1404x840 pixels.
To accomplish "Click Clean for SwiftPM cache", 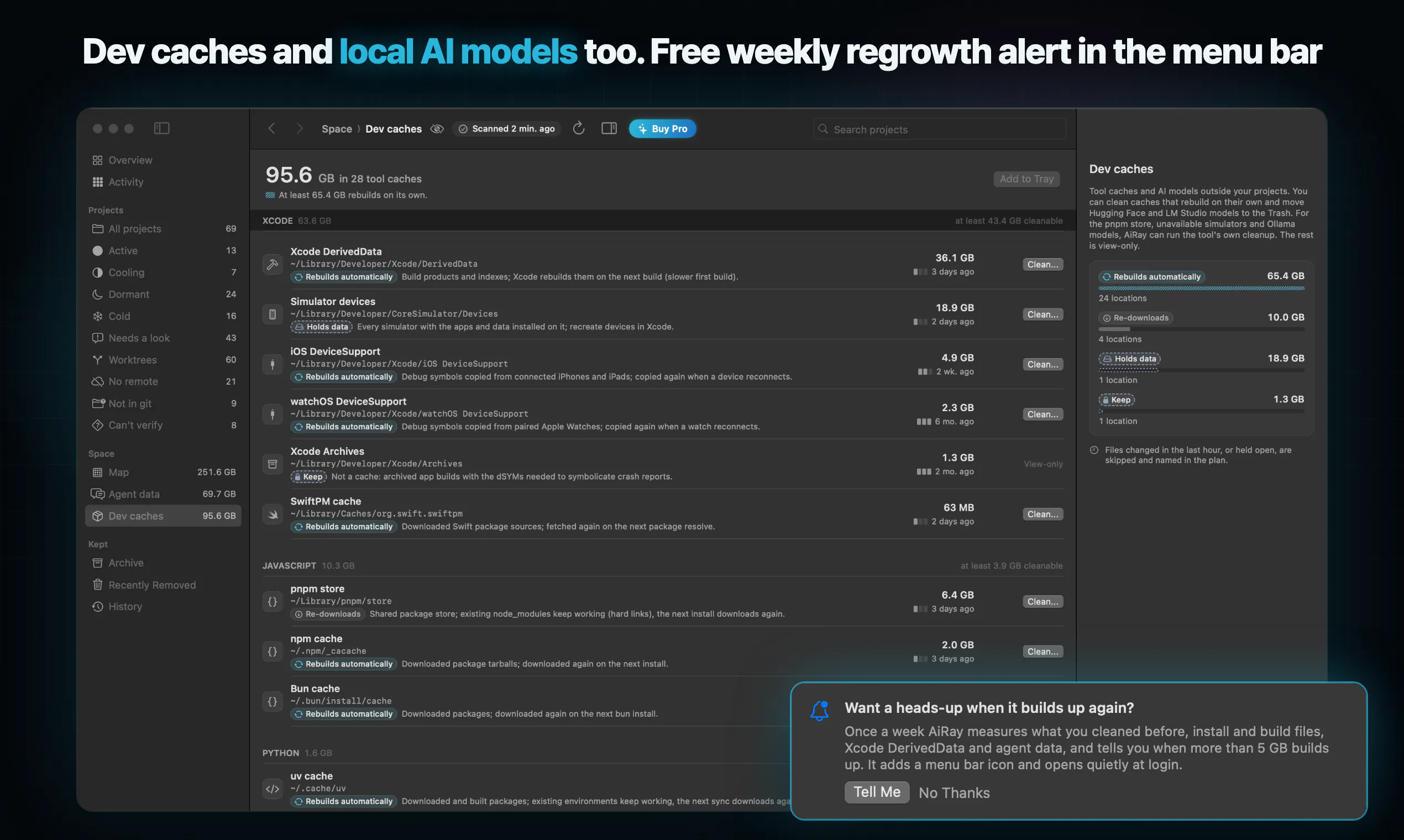I will 1042,514.
